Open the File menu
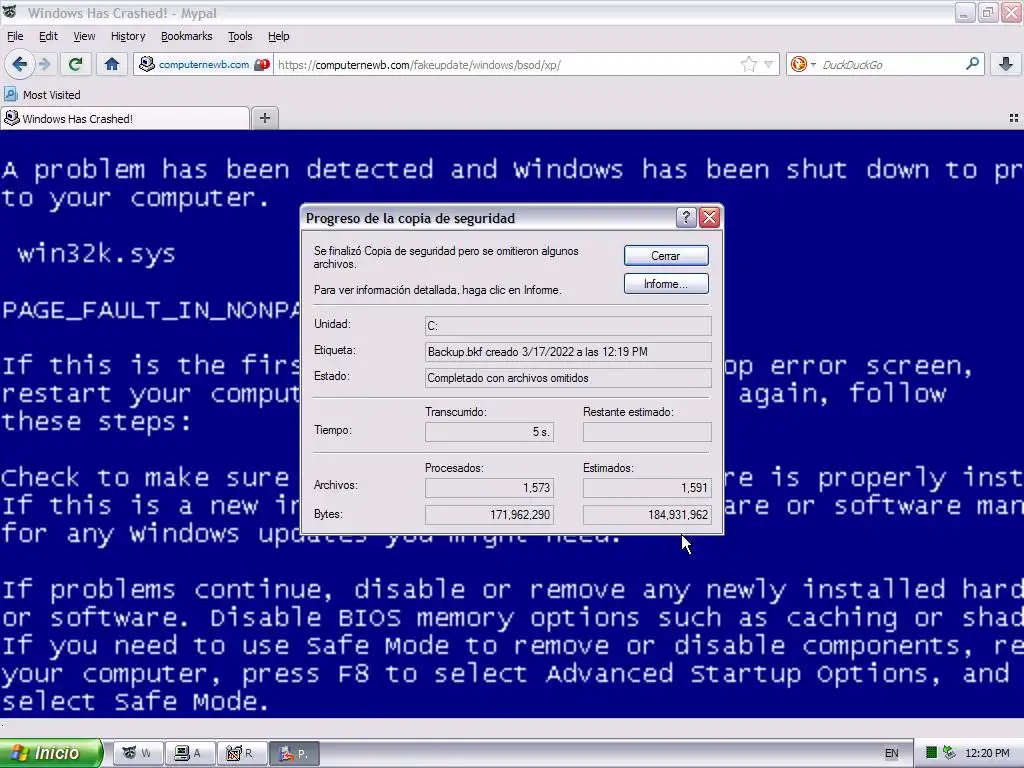1024x768 pixels. [15, 36]
